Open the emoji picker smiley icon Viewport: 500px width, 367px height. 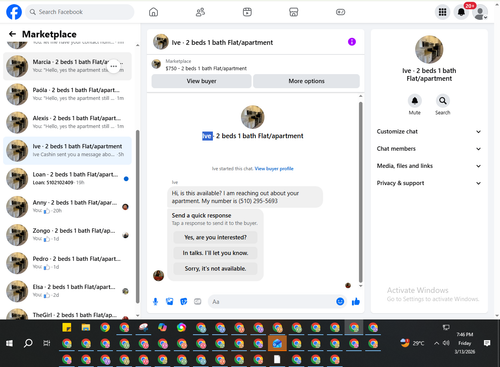click(x=340, y=302)
